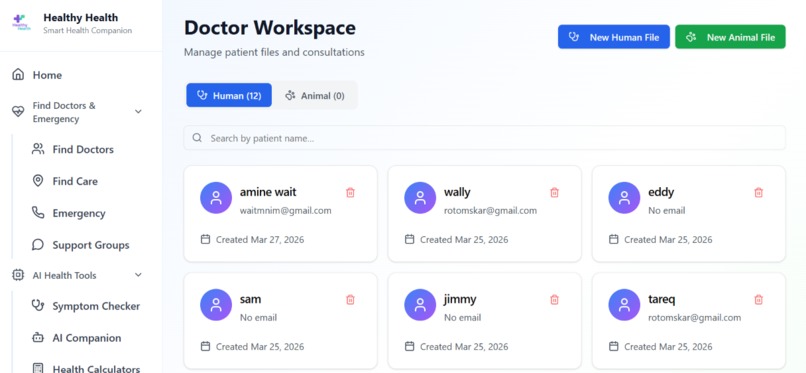
Task: Click the heart pulse icon beside Find Doctors & Emergency
Action: 18,111
